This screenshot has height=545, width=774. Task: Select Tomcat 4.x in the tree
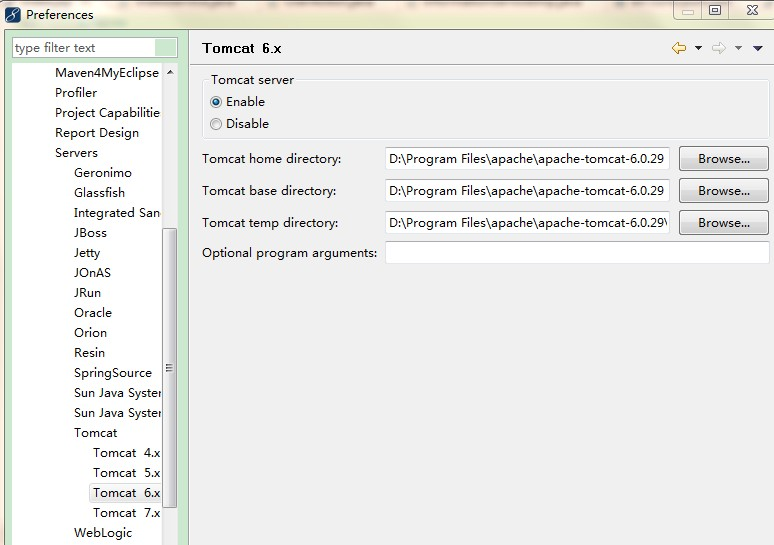(x=126, y=453)
